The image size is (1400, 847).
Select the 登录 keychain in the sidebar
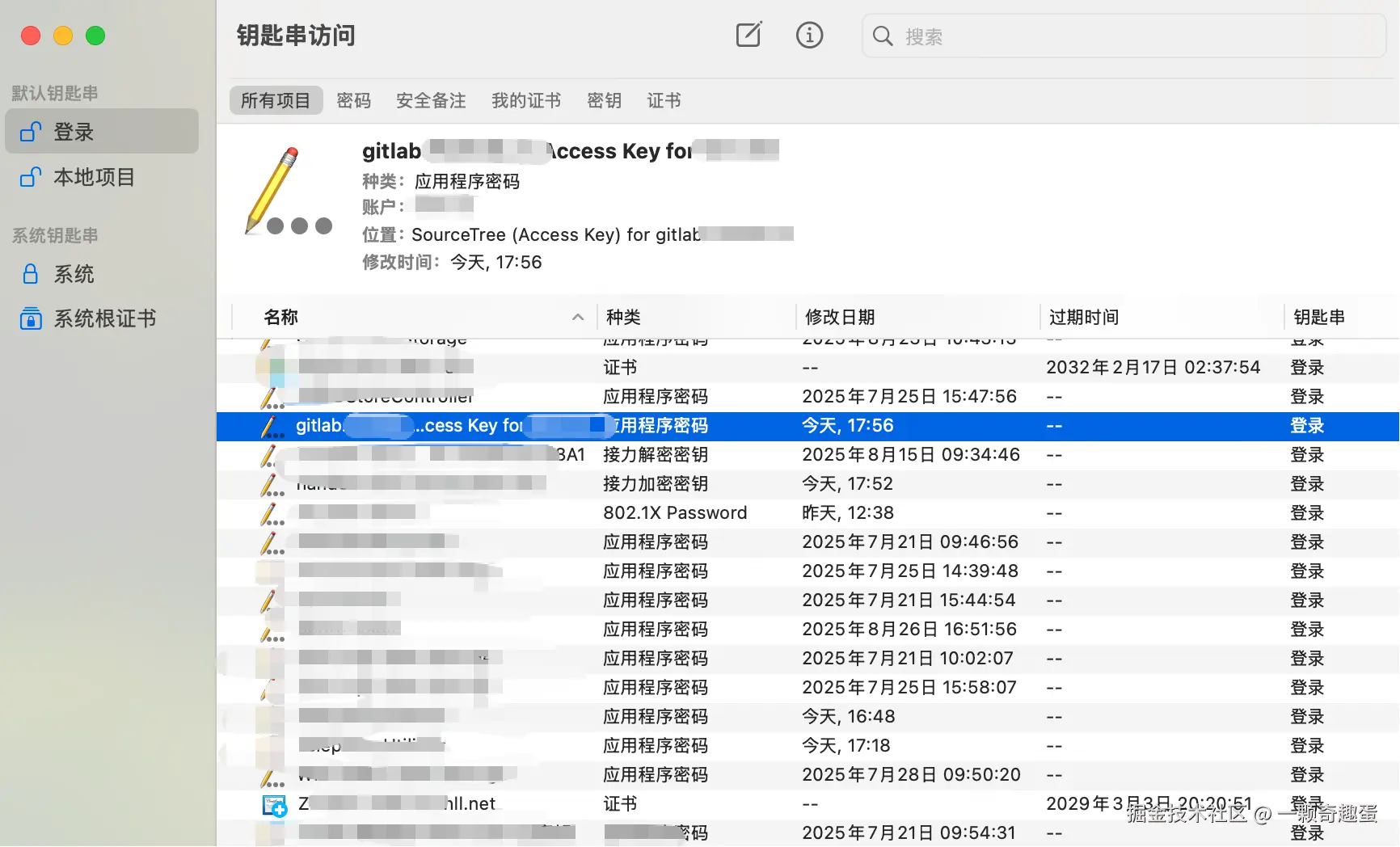click(102, 131)
